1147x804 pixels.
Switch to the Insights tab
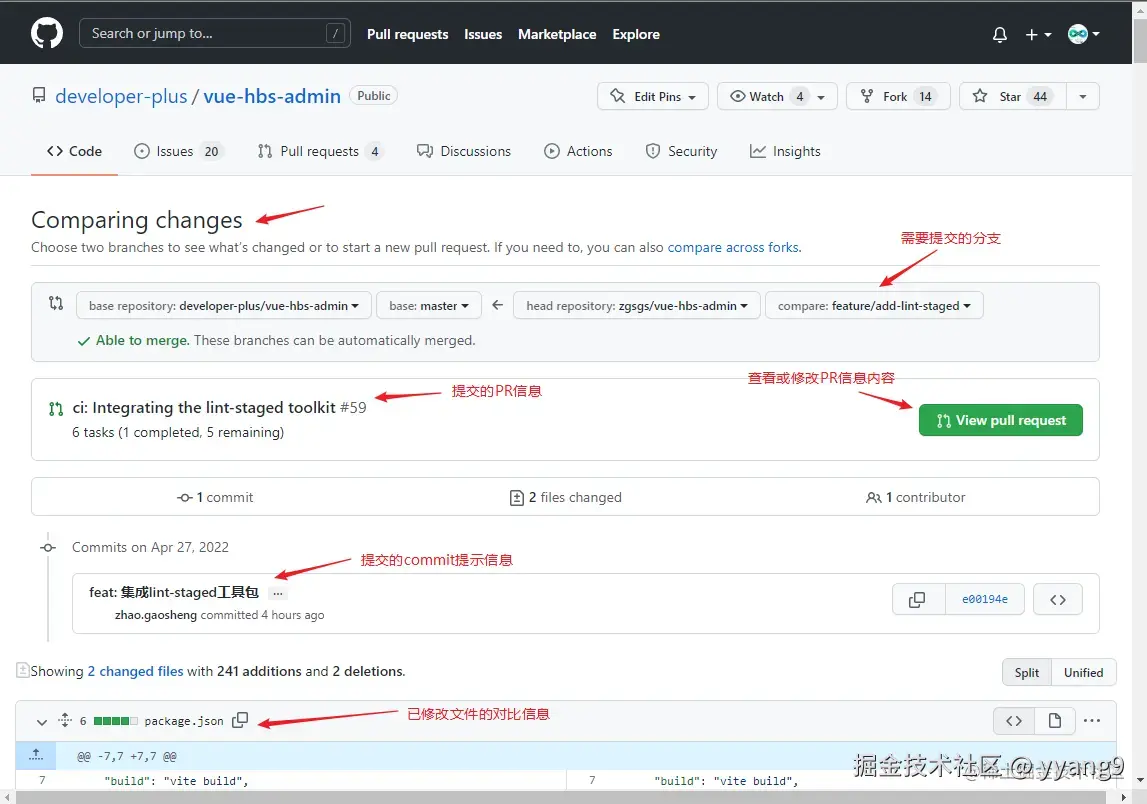point(785,151)
